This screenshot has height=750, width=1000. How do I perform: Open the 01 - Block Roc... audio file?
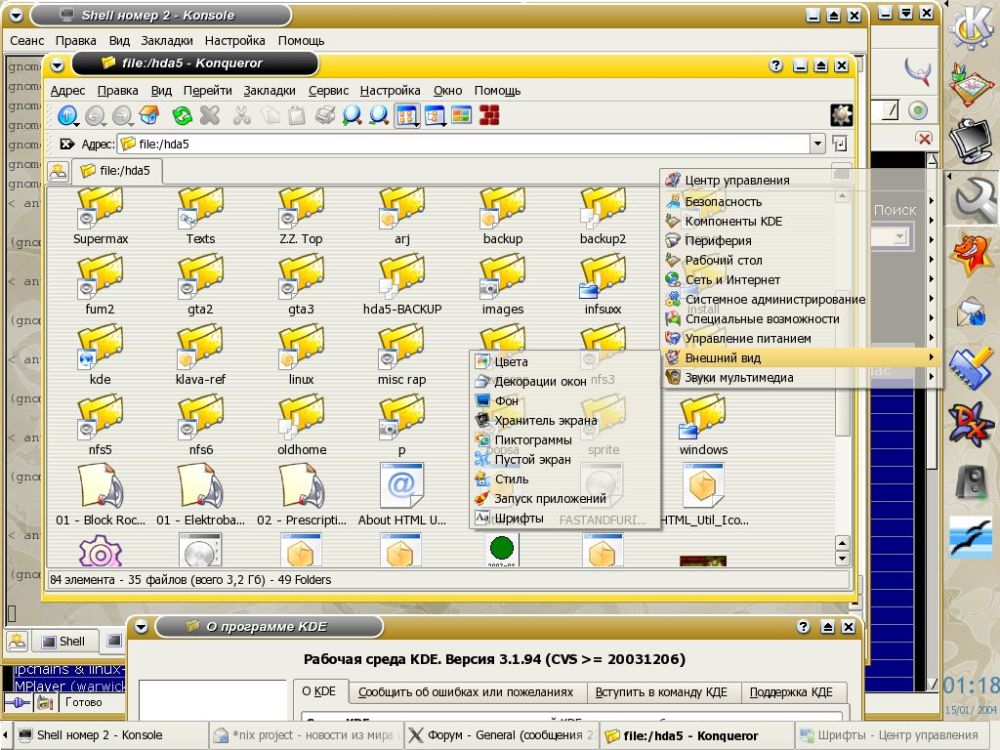[x=100, y=495]
